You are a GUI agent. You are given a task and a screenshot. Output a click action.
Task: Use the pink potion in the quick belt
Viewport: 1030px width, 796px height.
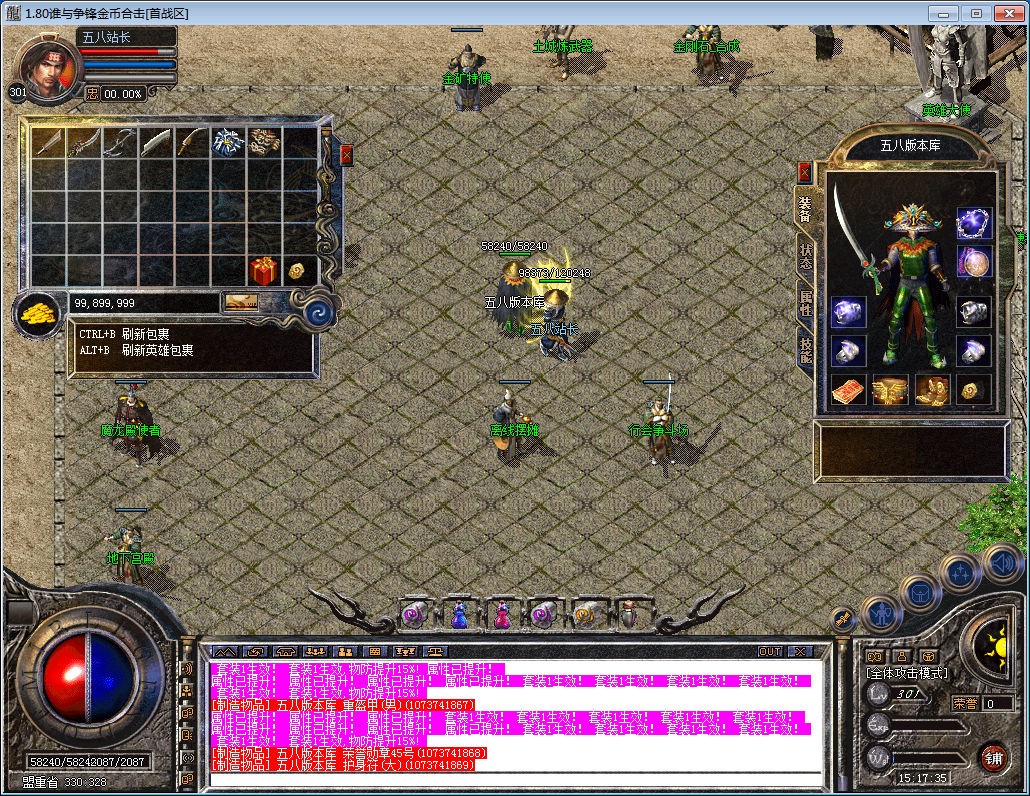tap(501, 615)
